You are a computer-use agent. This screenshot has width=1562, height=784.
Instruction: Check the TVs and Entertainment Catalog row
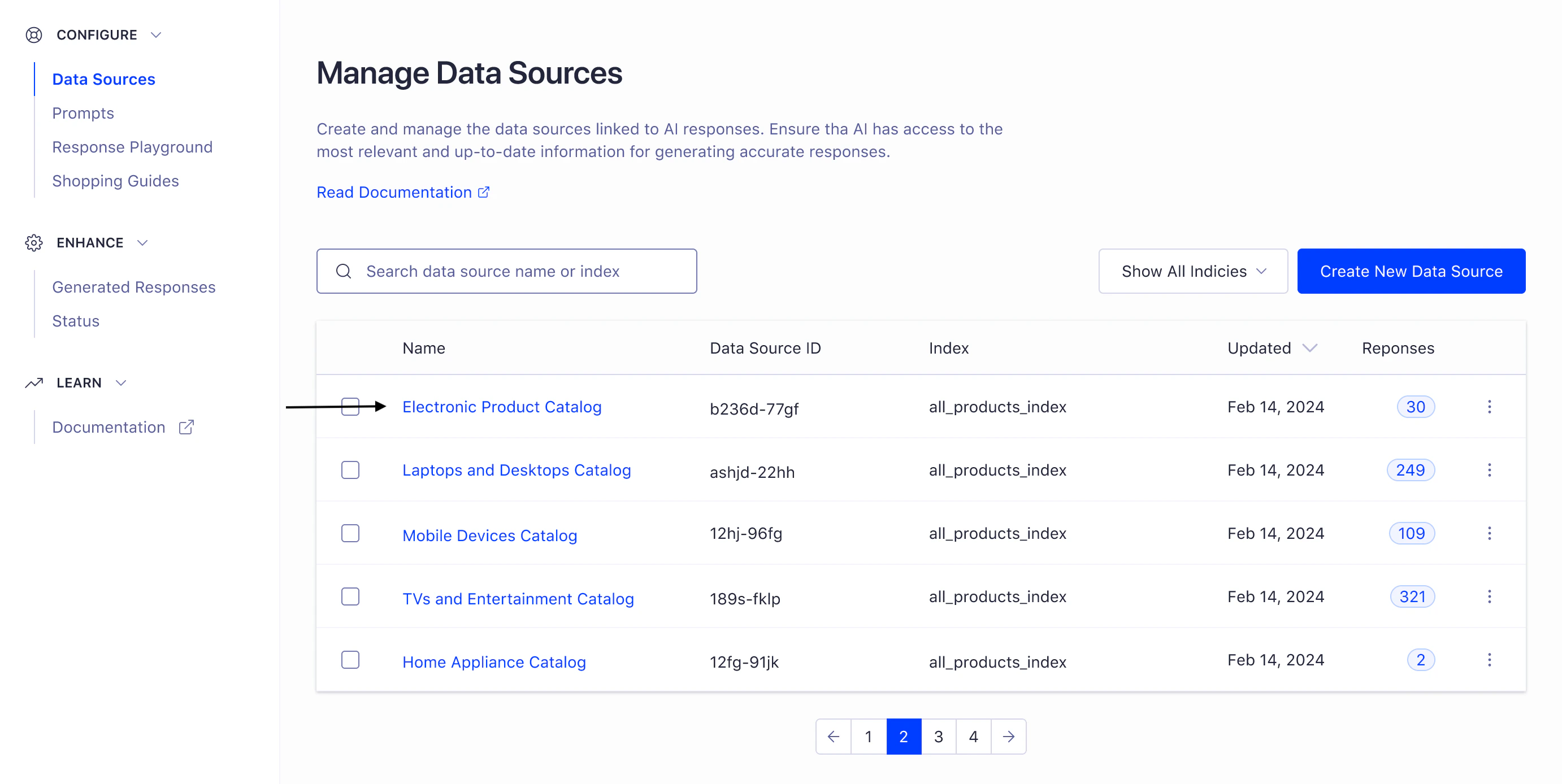pyautogui.click(x=350, y=597)
